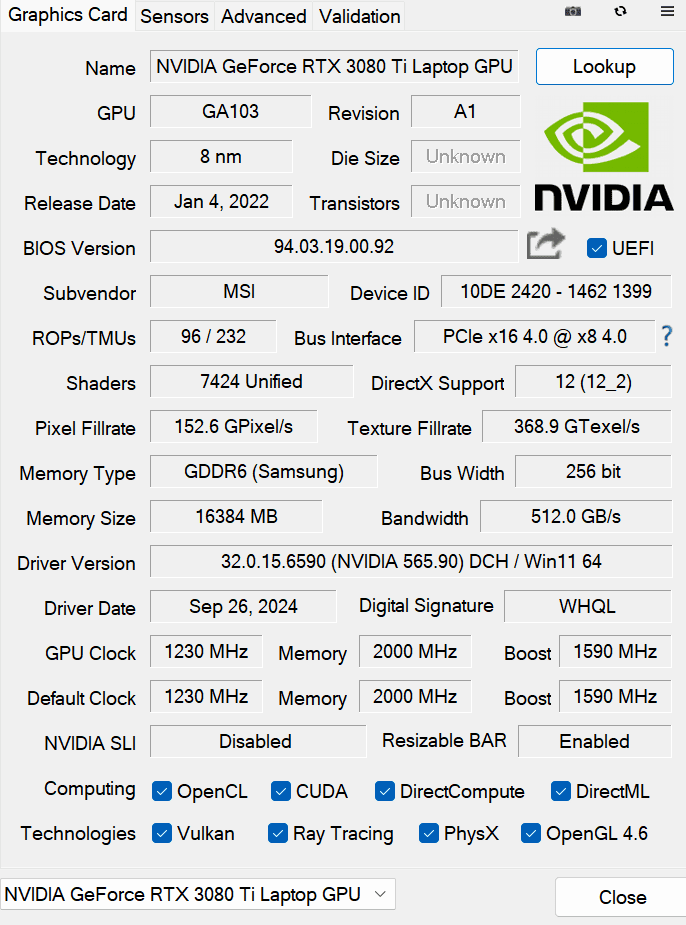
Task: Click the BIOS Version field
Action: pyautogui.click(x=334, y=246)
